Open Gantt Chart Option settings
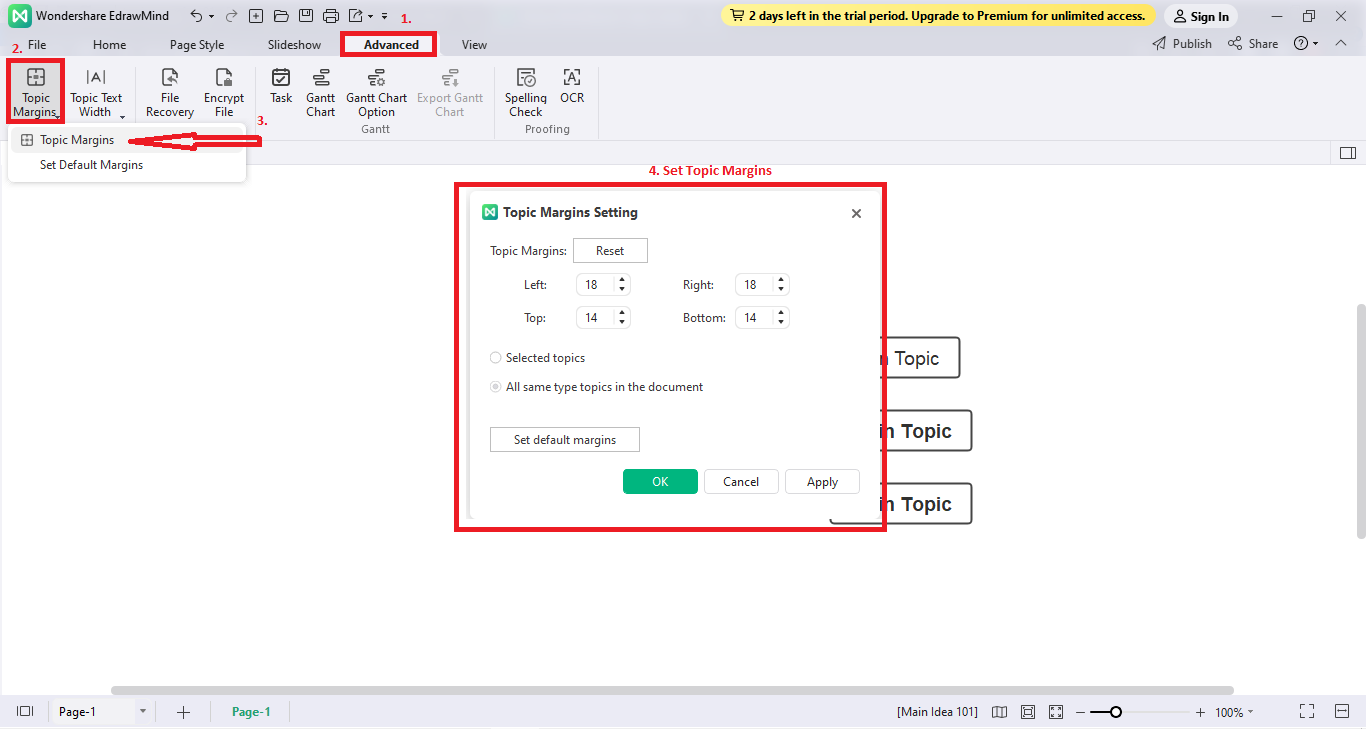 click(x=377, y=92)
